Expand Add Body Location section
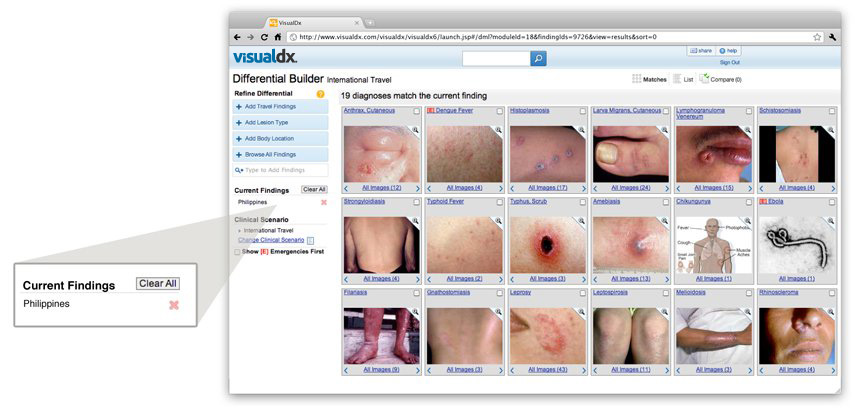860x420 pixels. 280,138
